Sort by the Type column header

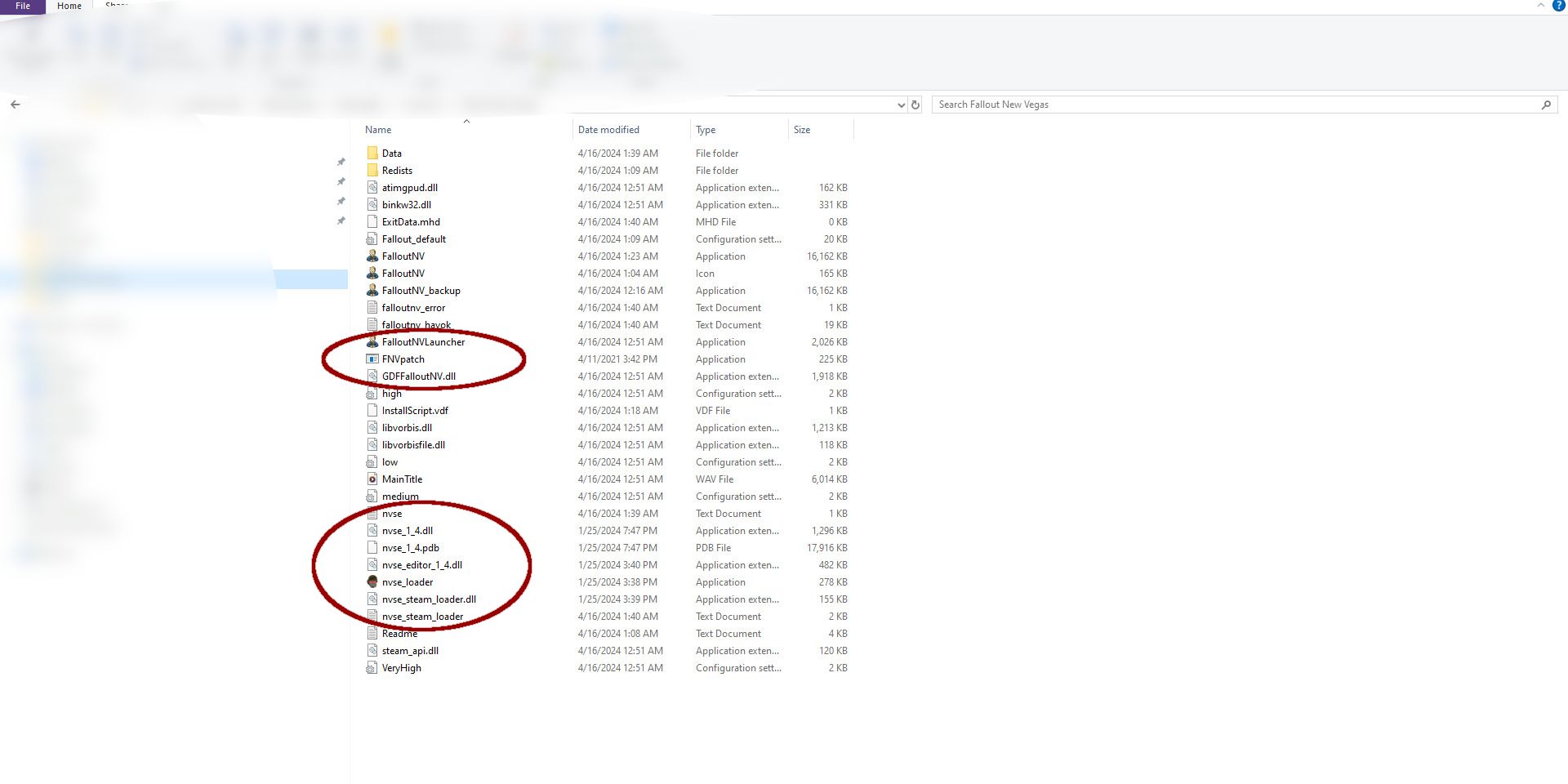[706, 130]
